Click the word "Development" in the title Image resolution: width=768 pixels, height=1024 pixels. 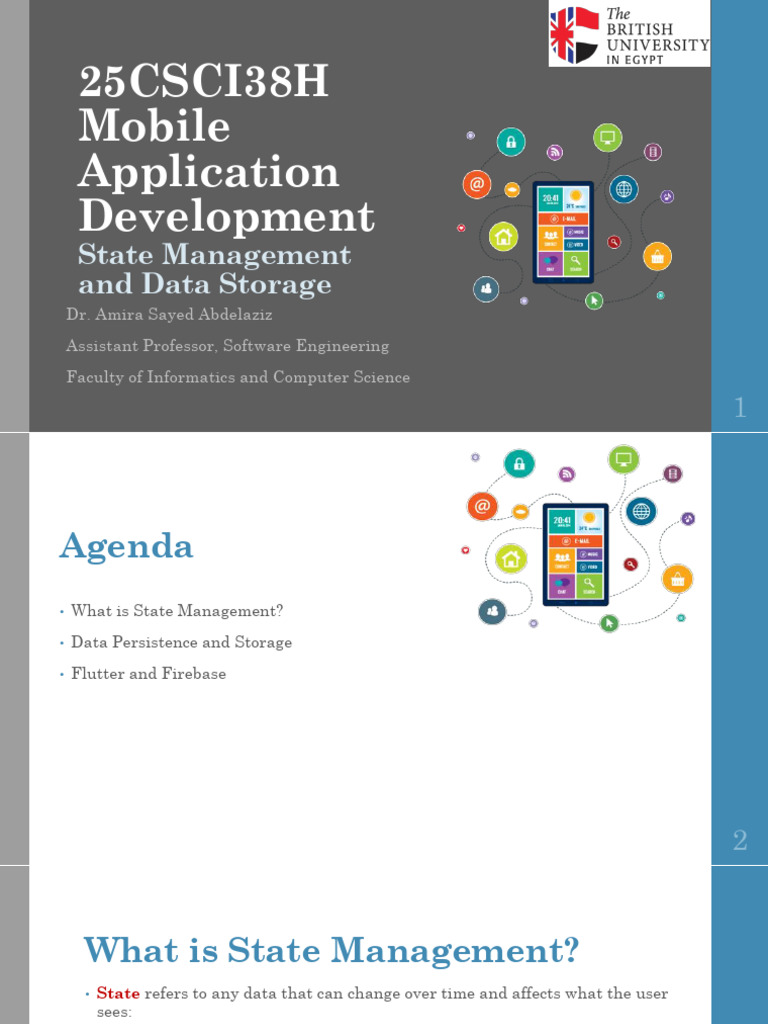coord(227,216)
